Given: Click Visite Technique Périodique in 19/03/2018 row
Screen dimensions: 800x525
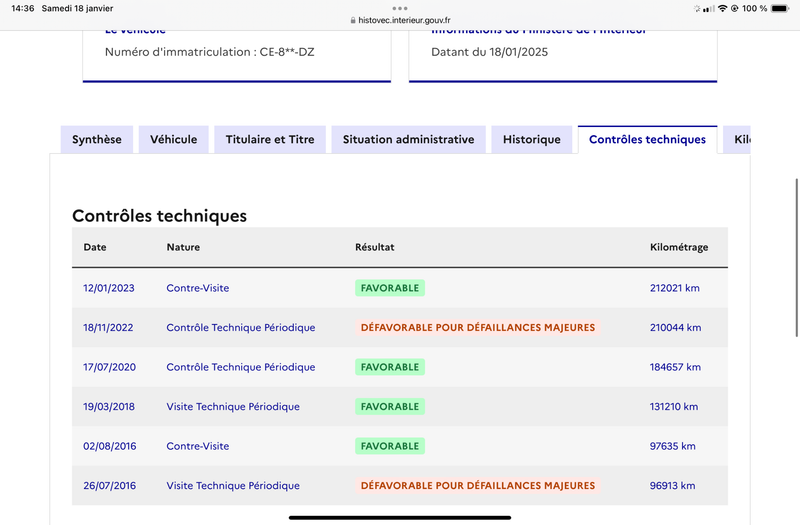Looking at the screenshot, I should click(233, 407).
